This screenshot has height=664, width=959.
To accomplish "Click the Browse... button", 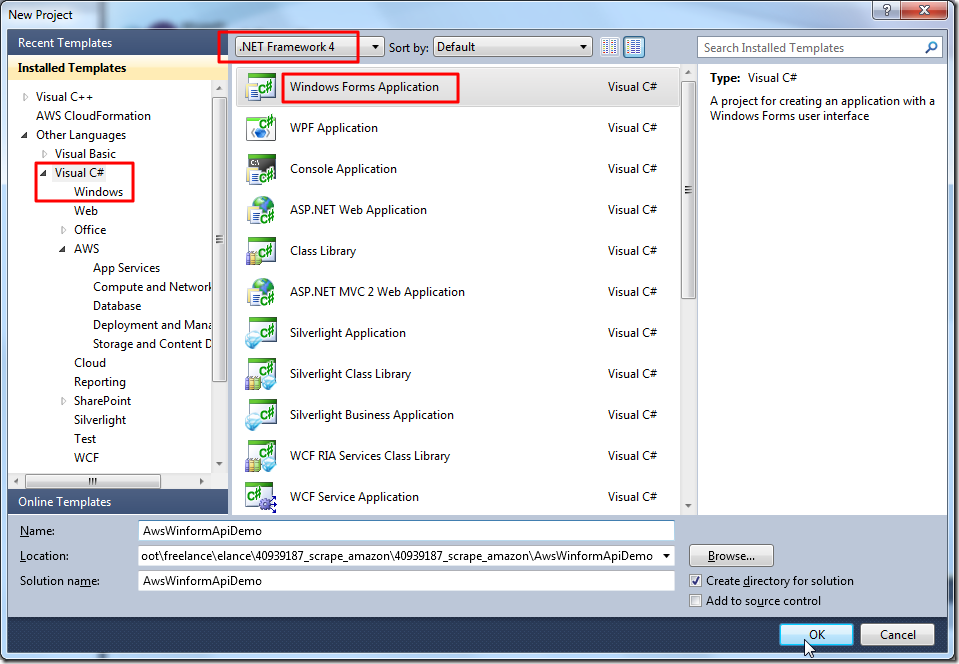I will point(731,556).
